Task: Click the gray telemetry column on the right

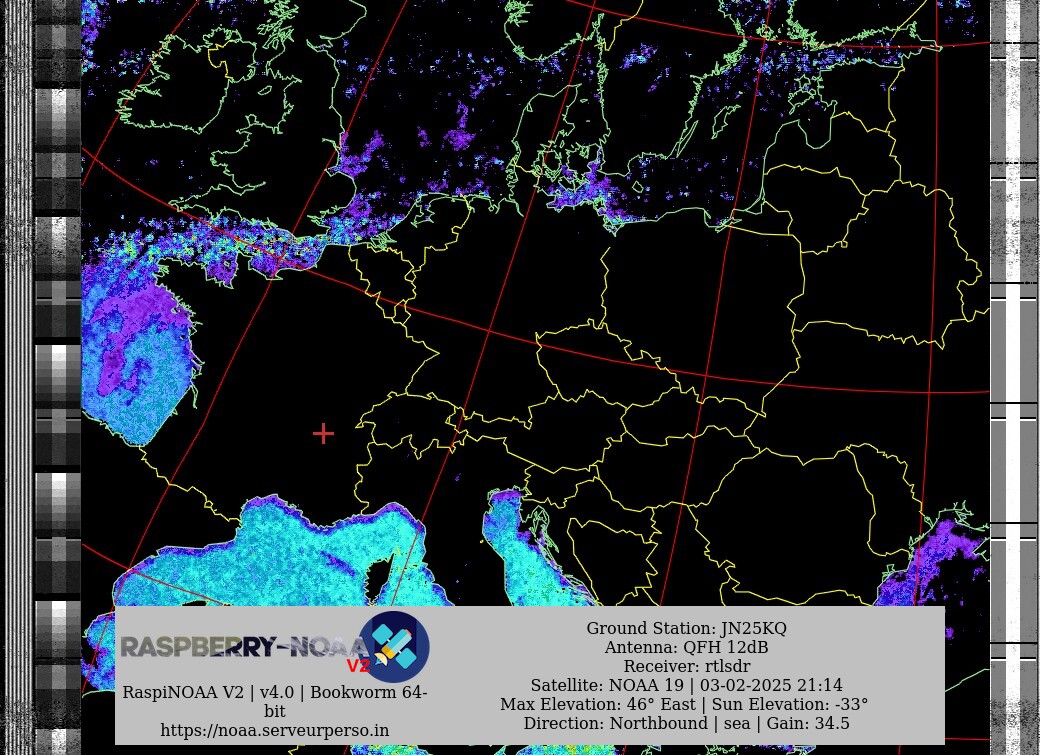Action: pos(1013,350)
